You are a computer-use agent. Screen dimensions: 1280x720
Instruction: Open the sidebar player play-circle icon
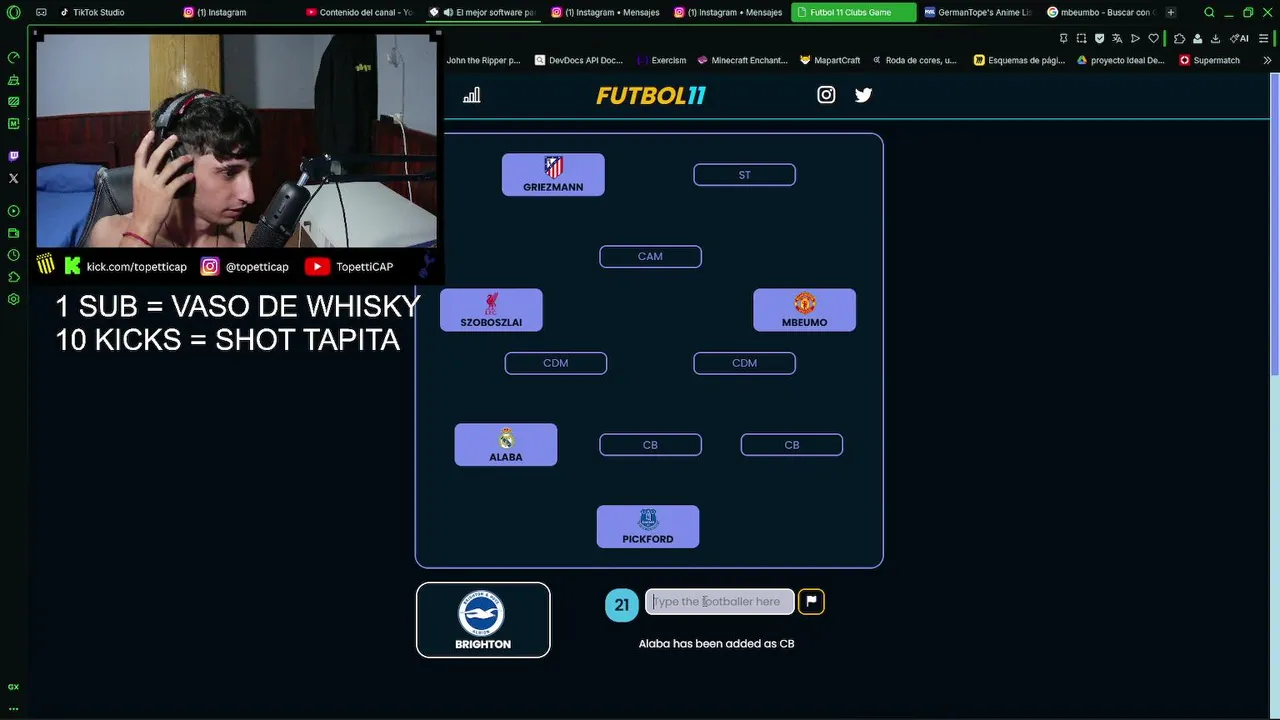tap(14, 211)
